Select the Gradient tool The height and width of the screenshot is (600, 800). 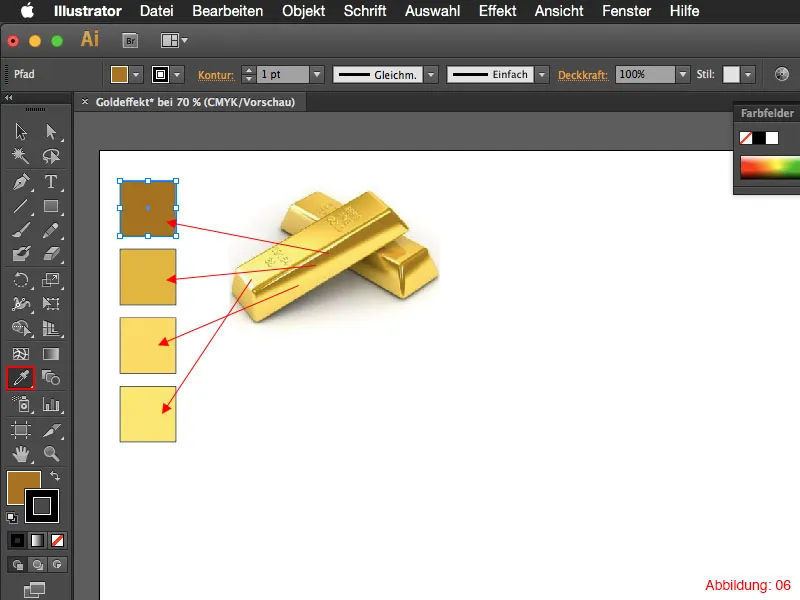(51, 354)
